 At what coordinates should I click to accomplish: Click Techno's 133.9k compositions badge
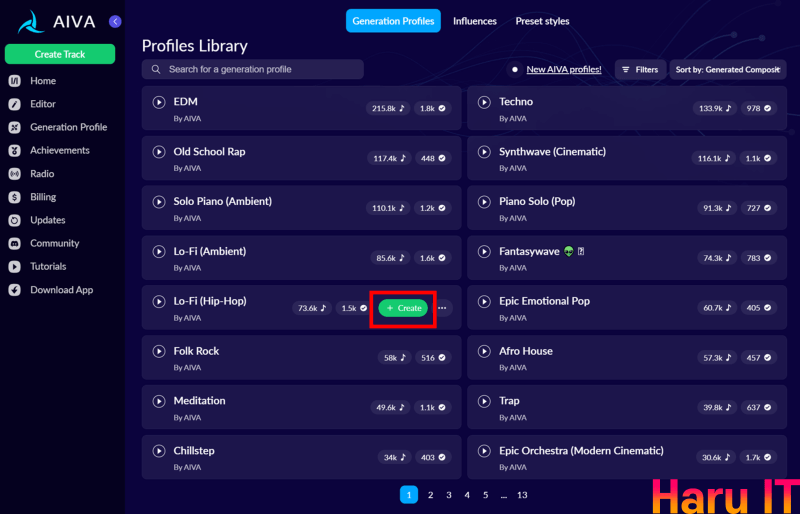tap(714, 108)
